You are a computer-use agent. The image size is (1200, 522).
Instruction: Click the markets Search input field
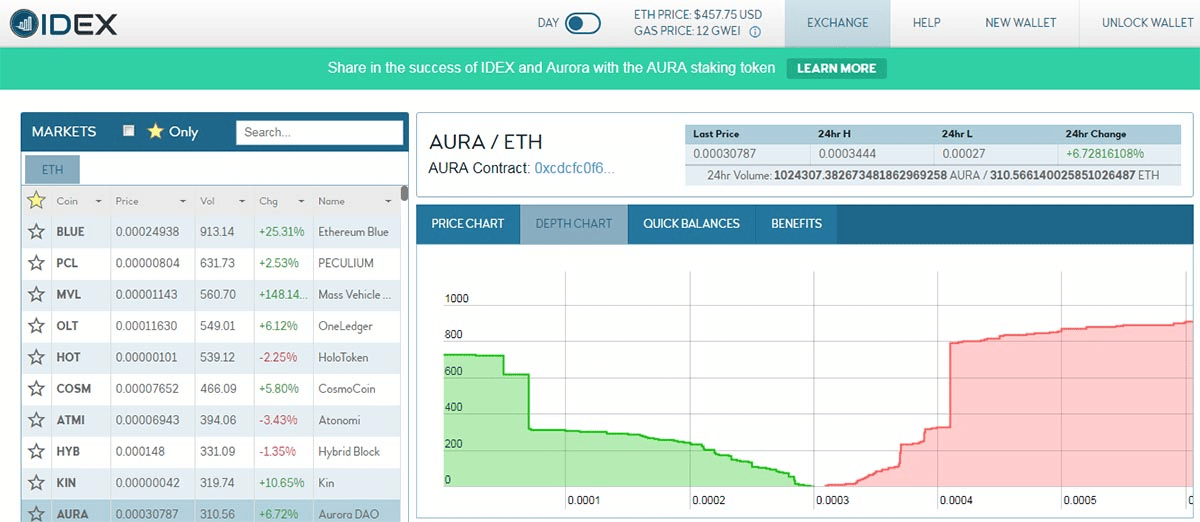[319, 132]
